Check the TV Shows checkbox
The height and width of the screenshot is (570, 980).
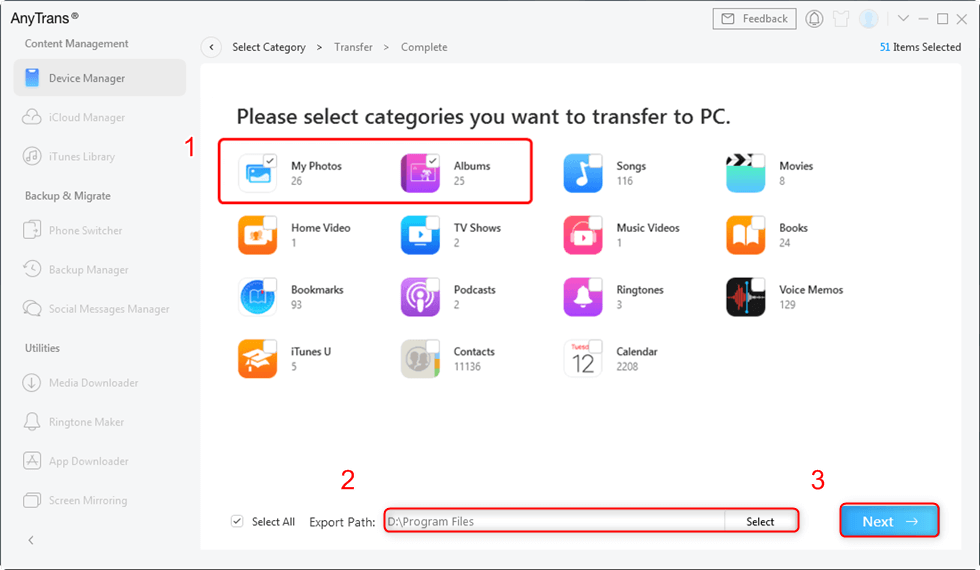click(432, 222)
